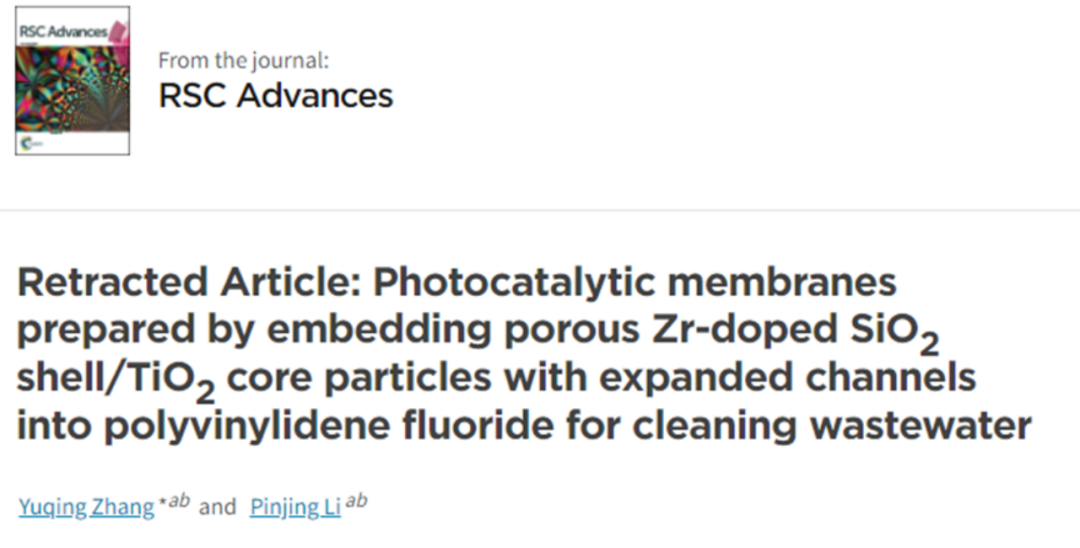This screenshot has width=1080, height=548.
Task: Open author Yuqing Zhang's profile link
Action: pyautogui.click(x=86, y=507)
